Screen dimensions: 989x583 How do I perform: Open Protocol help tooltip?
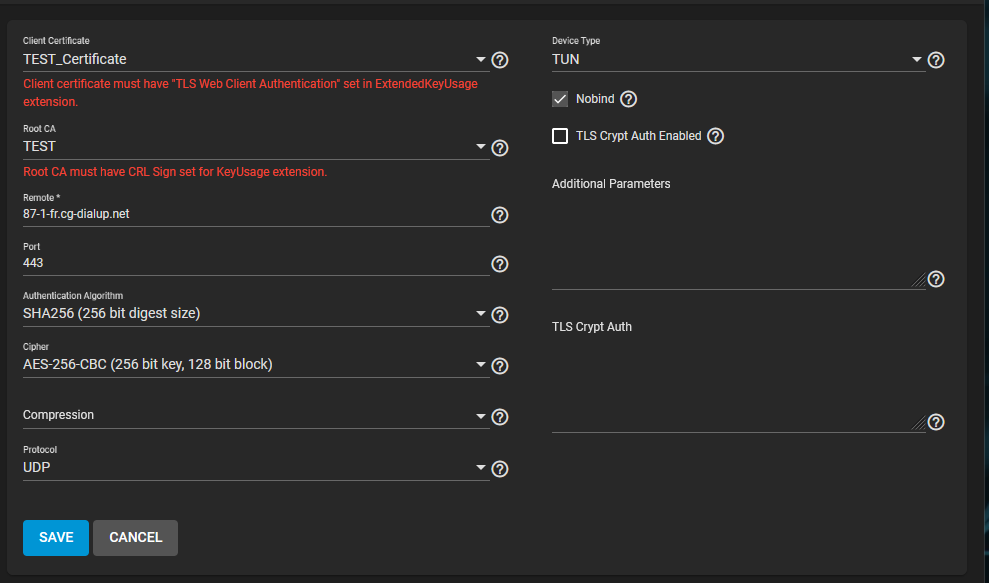coord(500,469)
